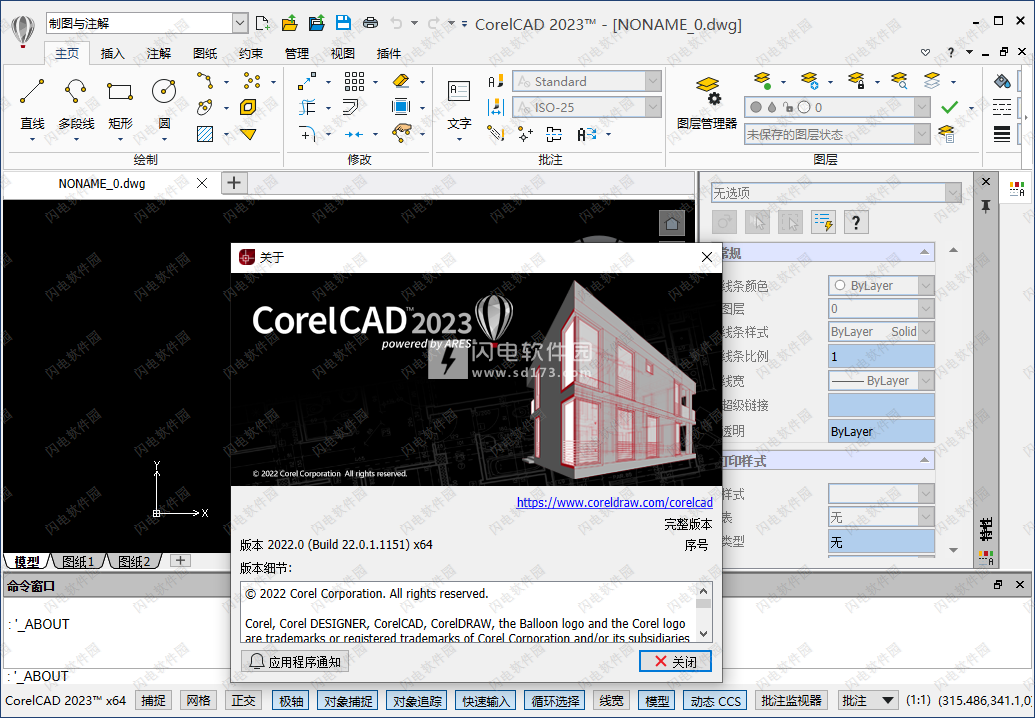Open Quick Select with the lightning list icon
The width and height of the screenshot is (1035, 718).
coord(824,222)
